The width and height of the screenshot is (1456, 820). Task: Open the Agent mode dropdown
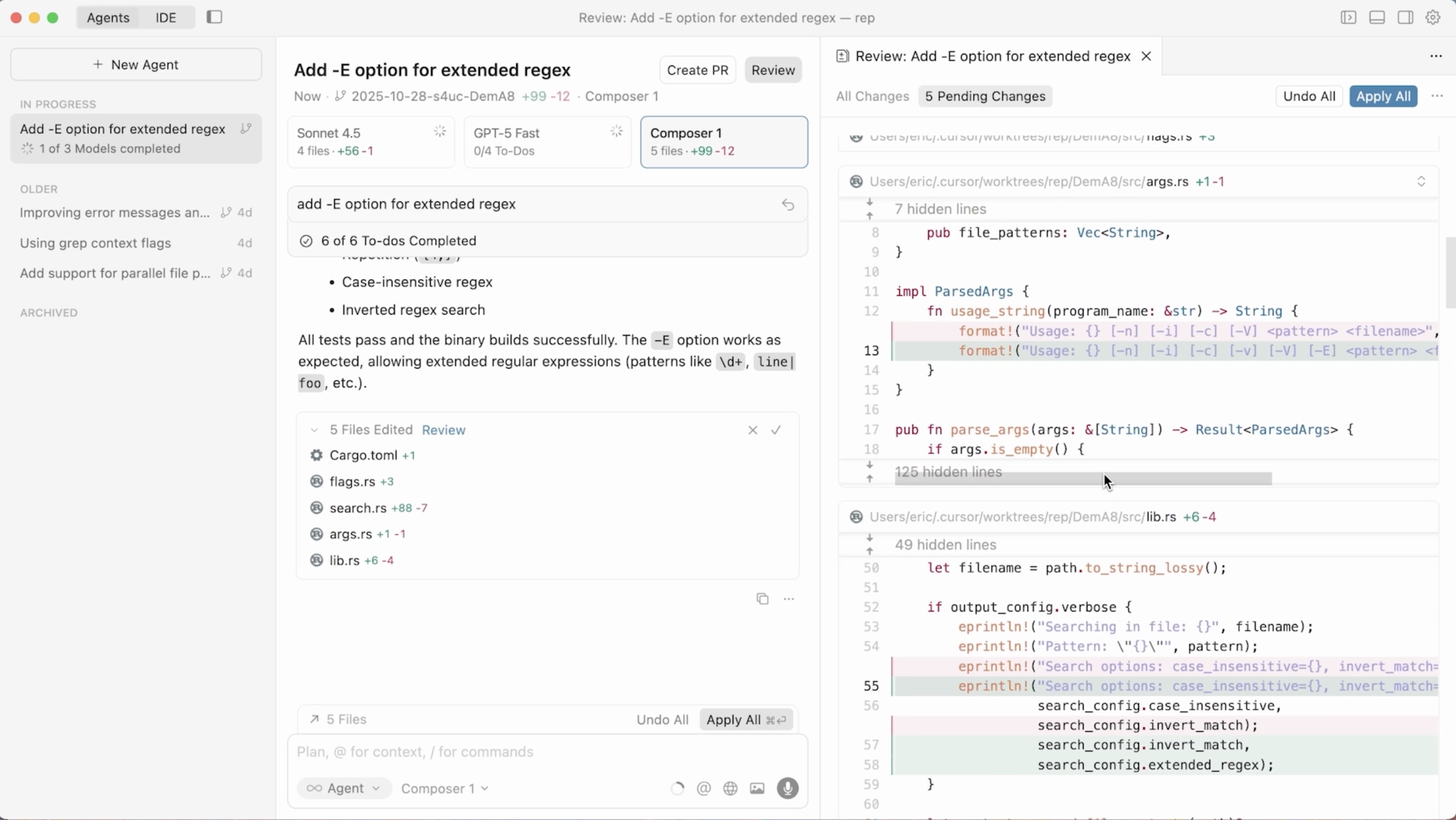click(x=344, y=788)
